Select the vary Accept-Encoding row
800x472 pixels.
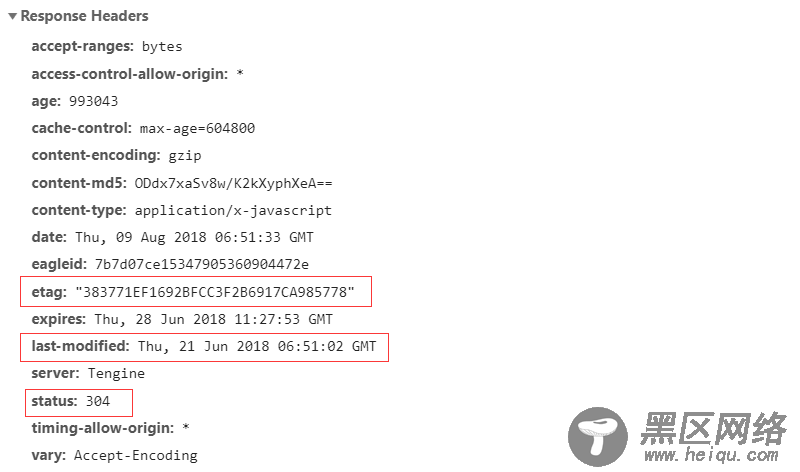click(114, 455)
